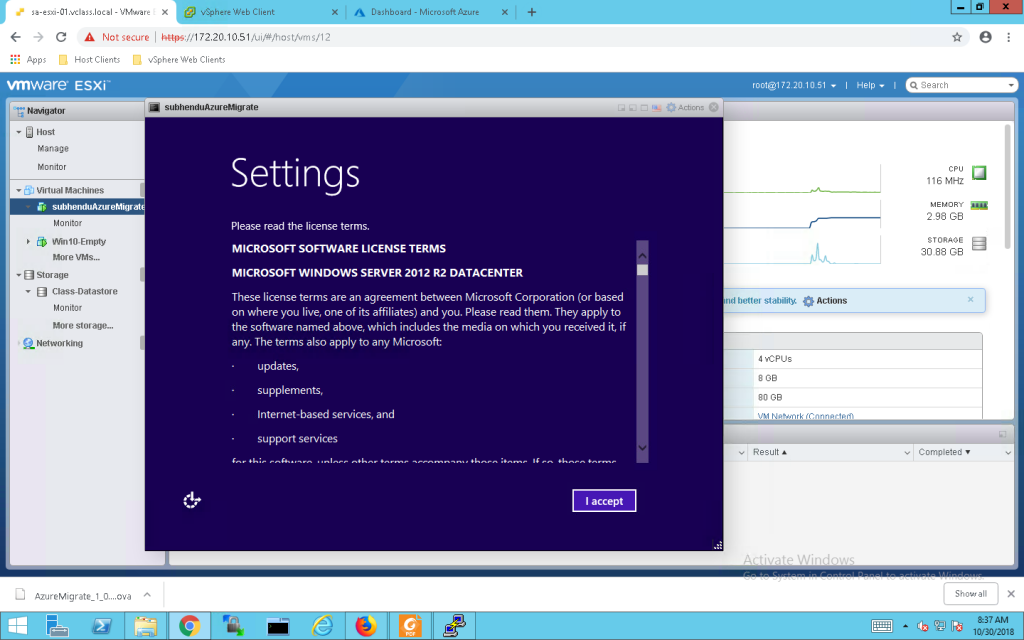Collapse the Class-Datastore node
The width and height of the screenshot is (1024, 640).
28,291
